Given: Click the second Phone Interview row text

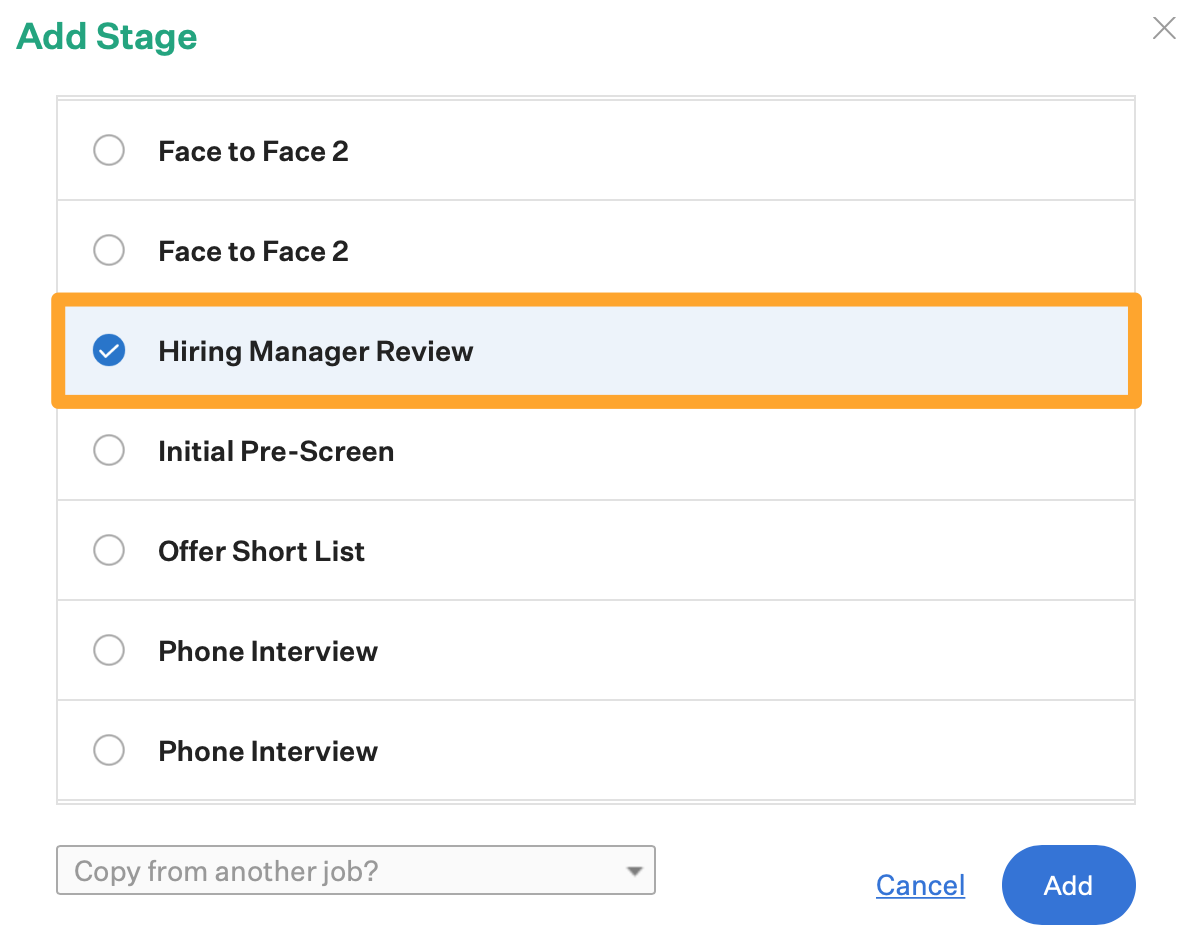Looking at the screenshot, I should [x=268, y=751].
